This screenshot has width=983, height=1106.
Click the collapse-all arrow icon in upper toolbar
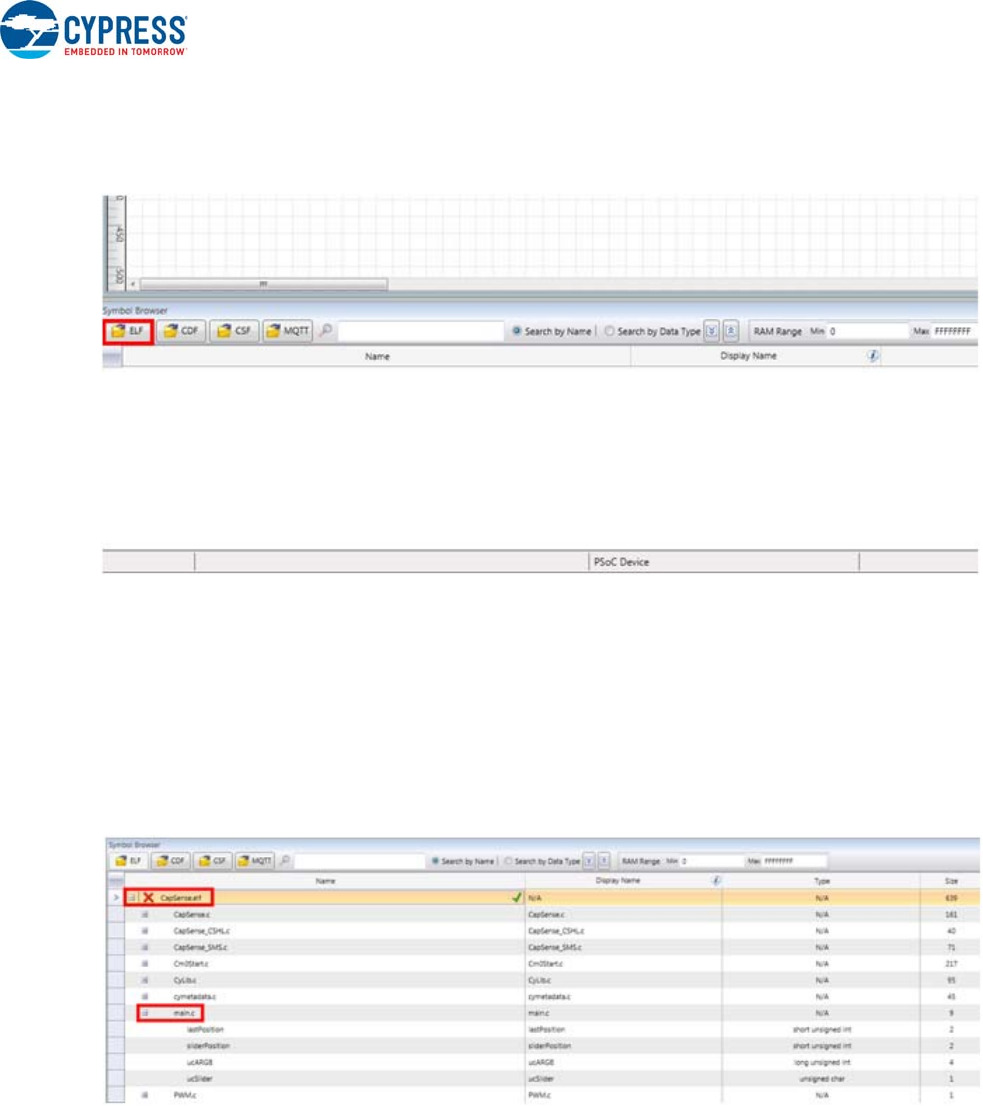(x=731, y=332)
